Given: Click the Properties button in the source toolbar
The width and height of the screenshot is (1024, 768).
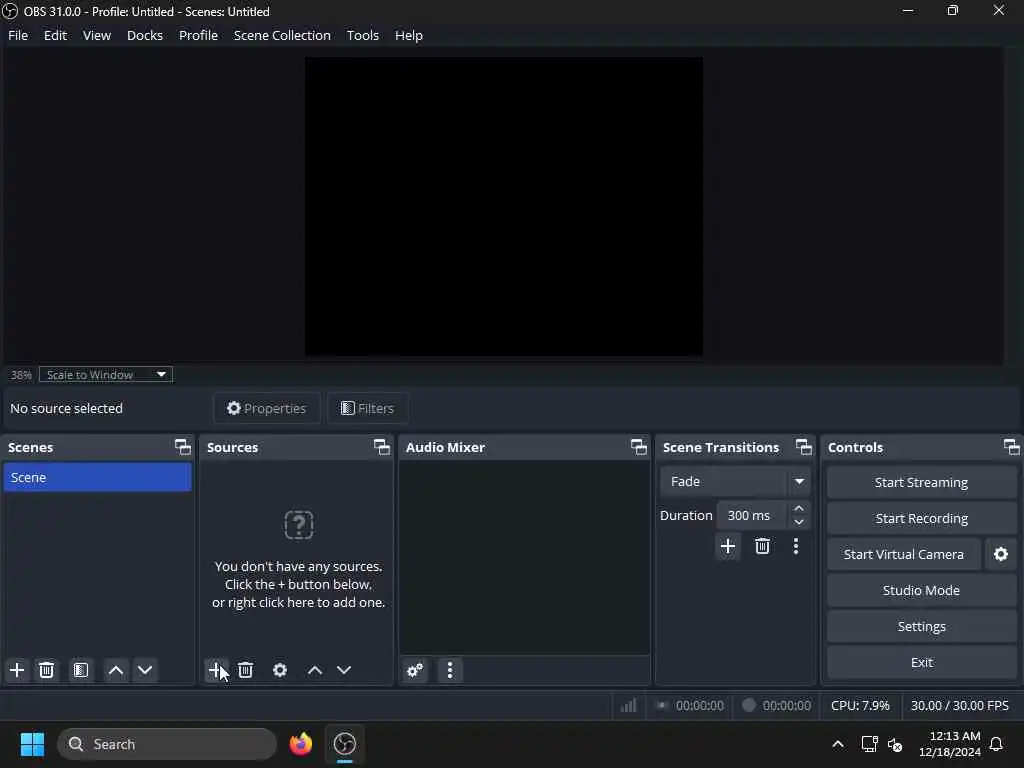Looking at the screenshot, I should [266, 408].
